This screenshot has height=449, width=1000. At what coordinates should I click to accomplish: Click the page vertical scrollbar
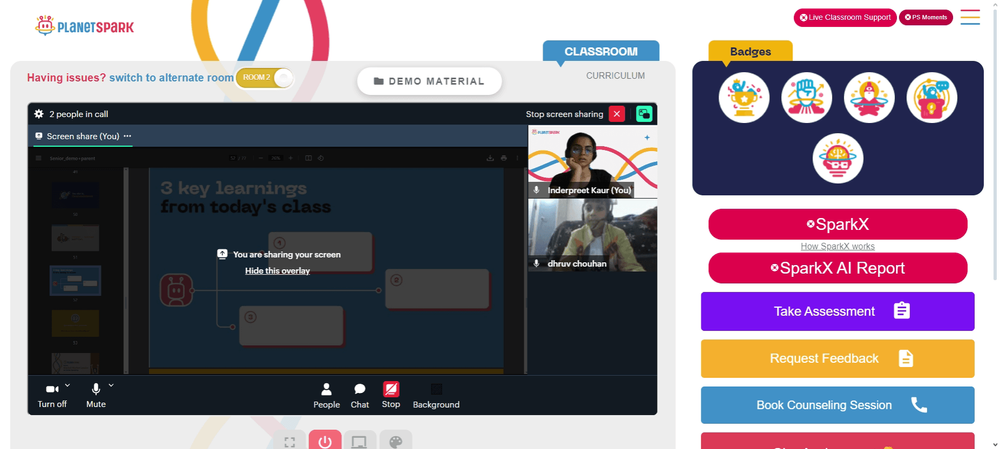tap(996, 144)
